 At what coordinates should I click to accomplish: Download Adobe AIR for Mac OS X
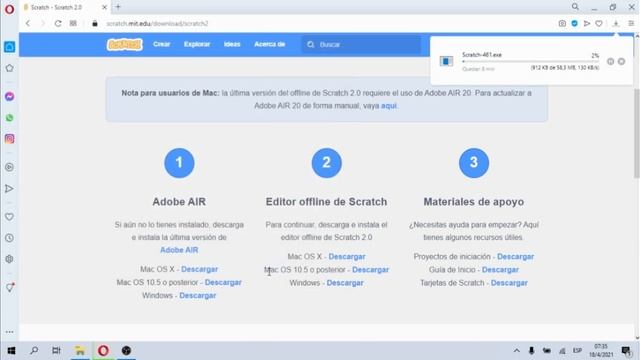tap(199, 269)
